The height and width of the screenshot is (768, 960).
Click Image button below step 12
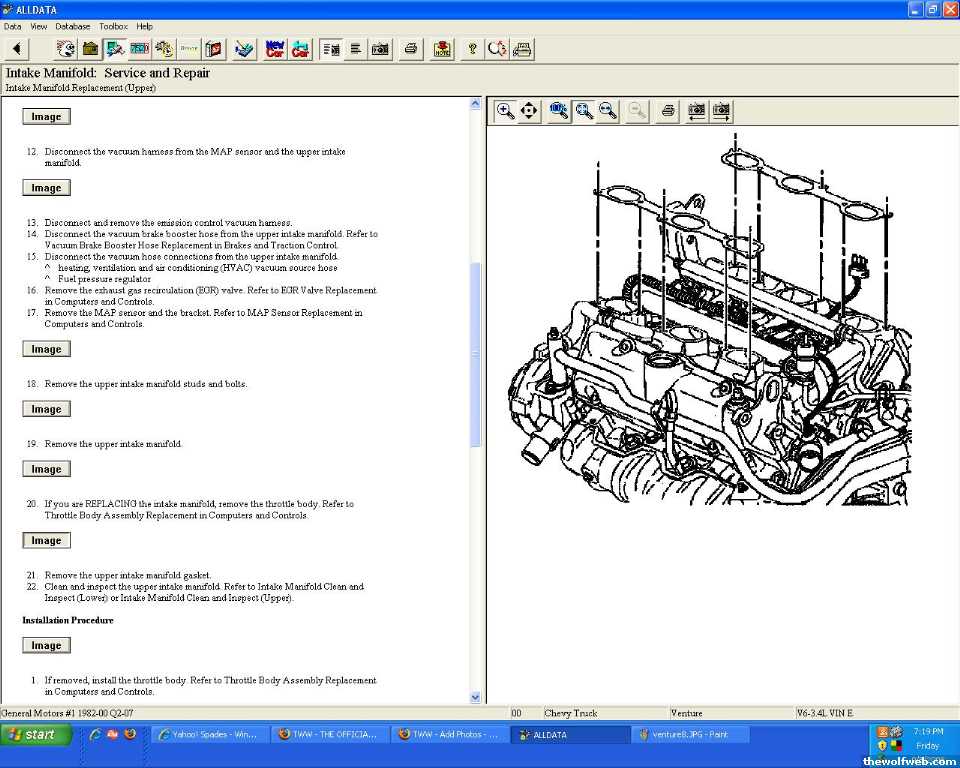(46, 188)
